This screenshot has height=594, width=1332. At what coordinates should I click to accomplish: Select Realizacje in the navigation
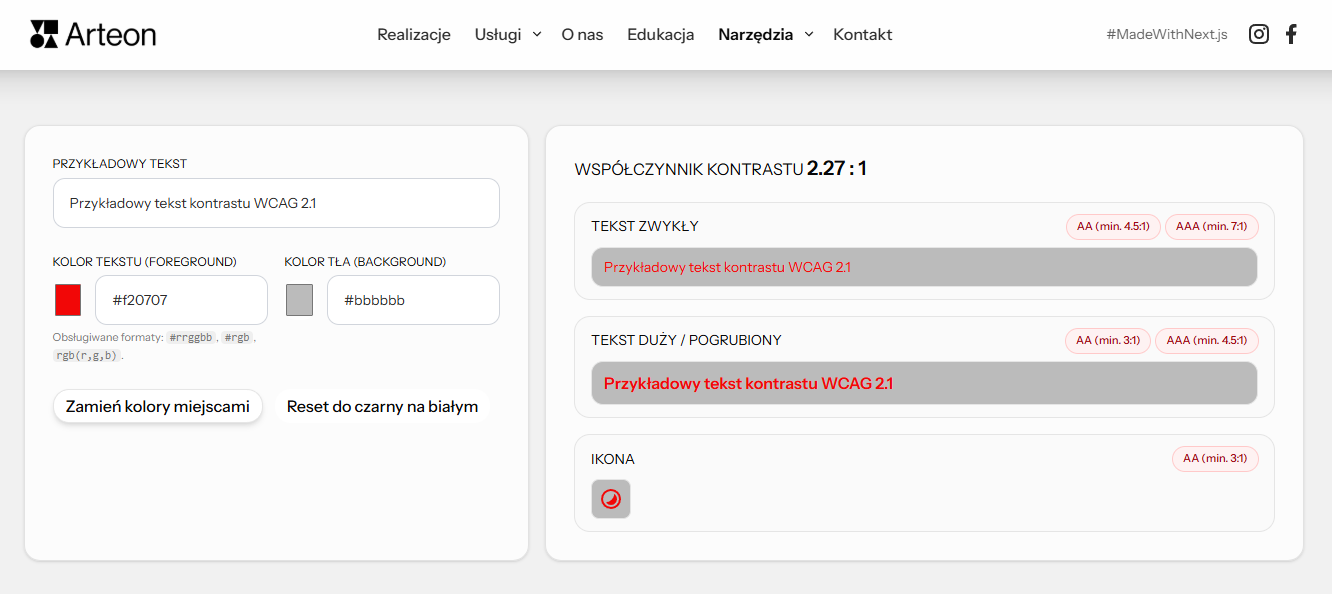pos(413,34)
